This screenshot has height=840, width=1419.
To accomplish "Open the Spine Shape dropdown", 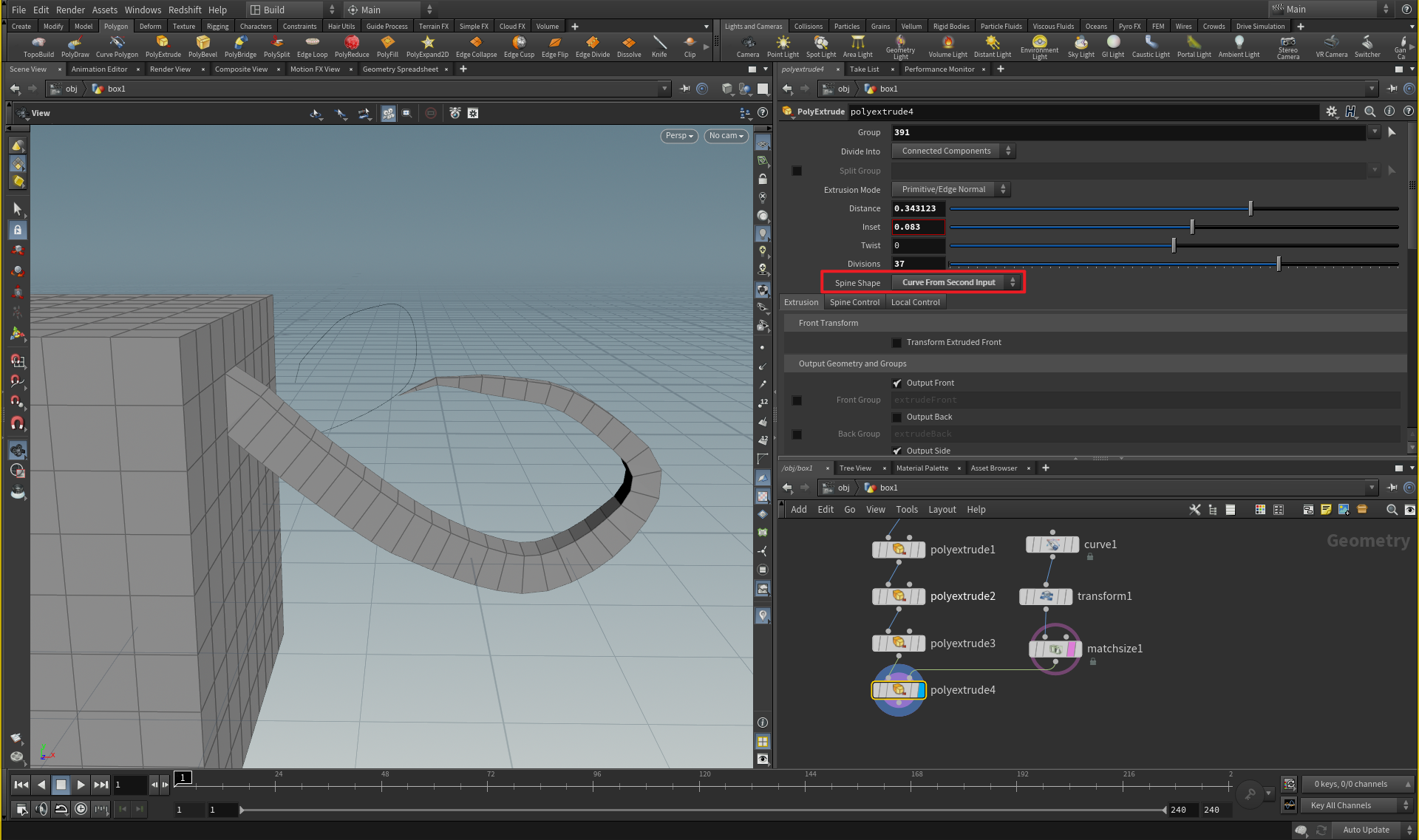I will tap(956, 282).
